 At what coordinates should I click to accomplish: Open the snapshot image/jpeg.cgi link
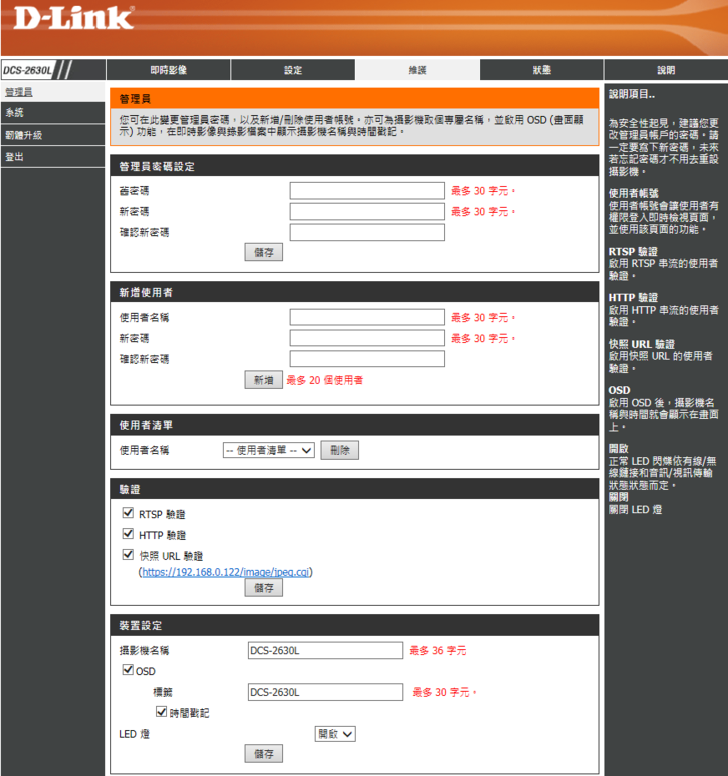tap(227, 572)
